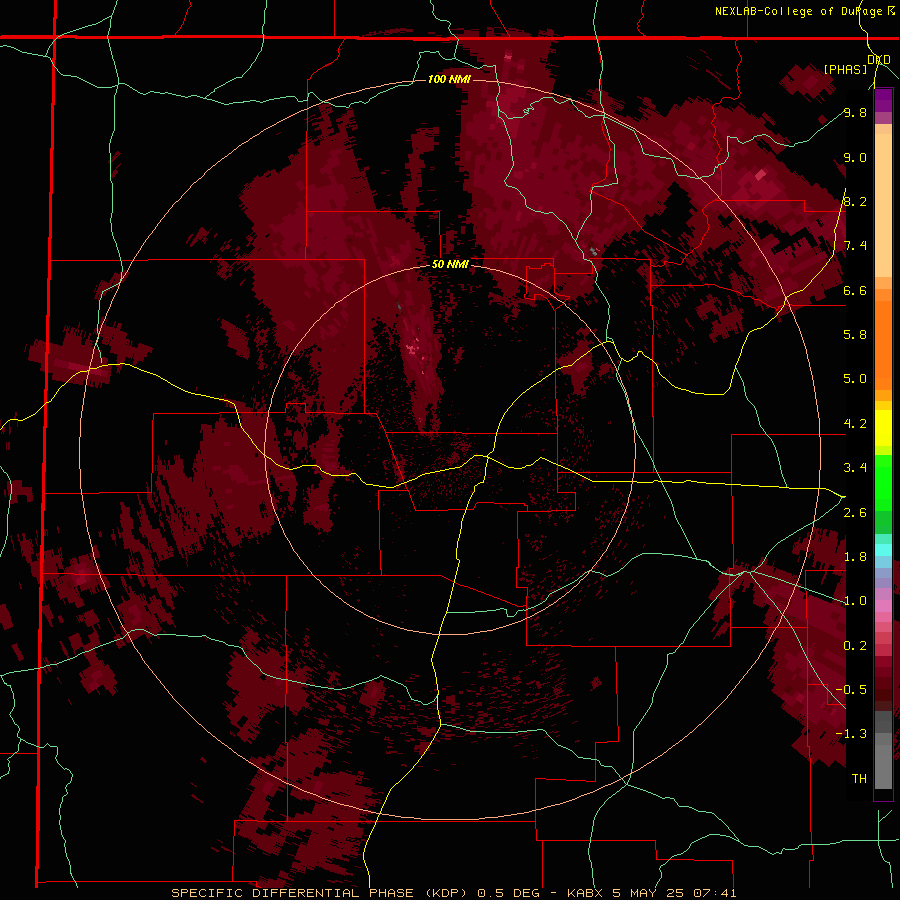Click the 5.0 legend value
The image size is (900, 900).
(x=855, y=379)
